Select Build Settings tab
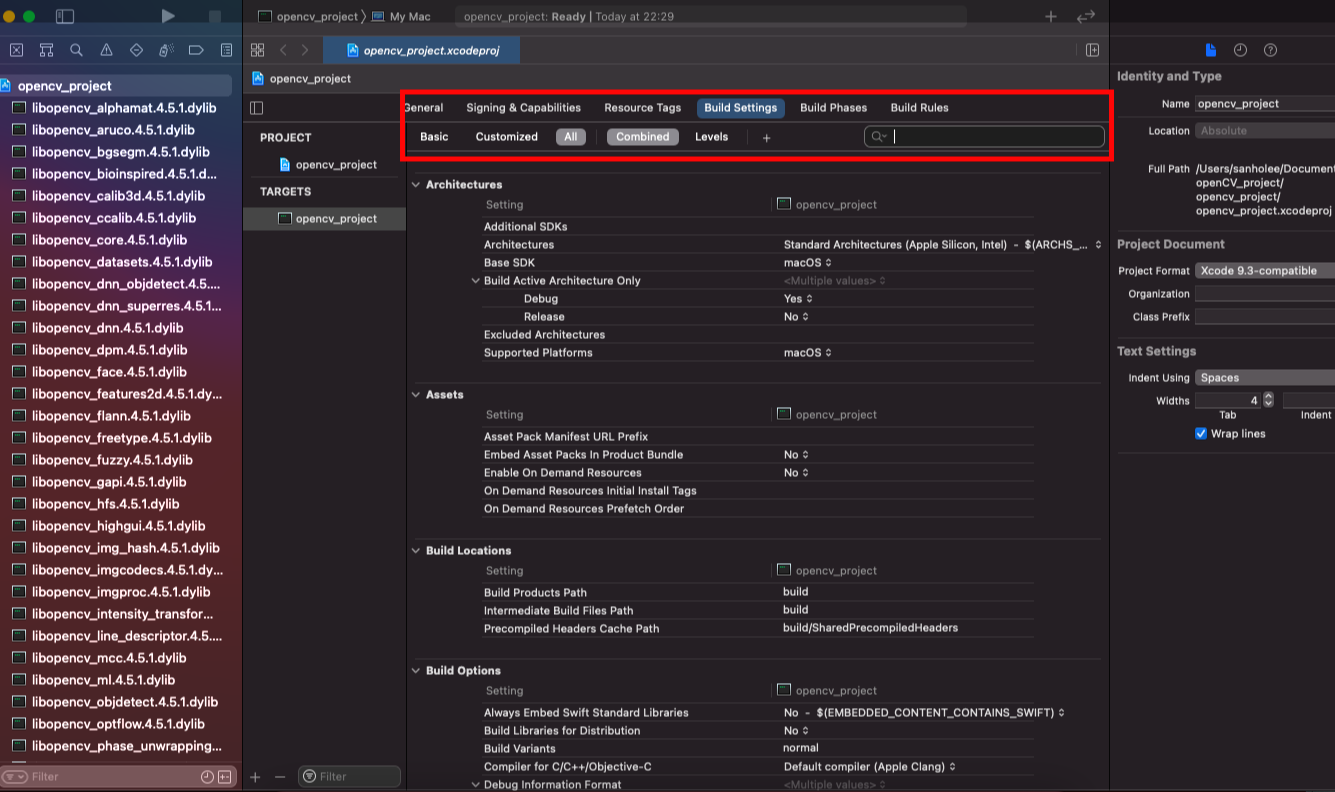Viewport: 1335px width, 792px height. (x=740, y=108)
